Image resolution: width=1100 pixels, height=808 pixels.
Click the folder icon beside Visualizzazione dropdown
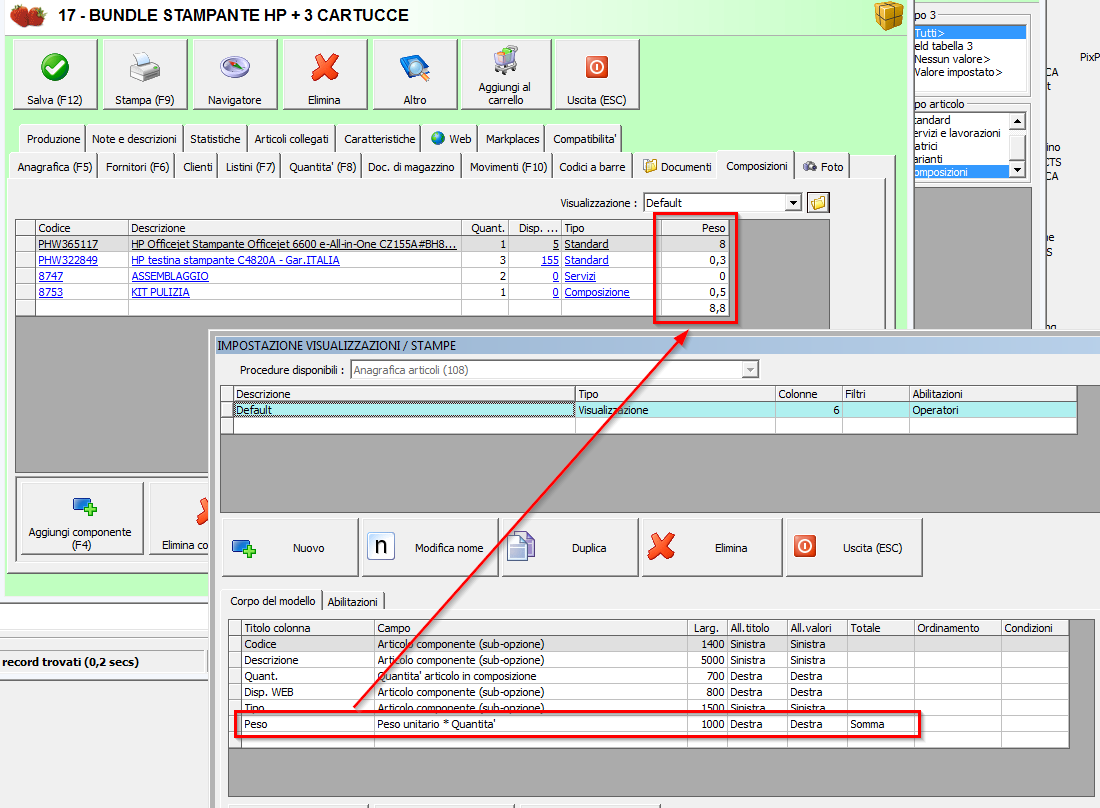[x=818, y=203]
